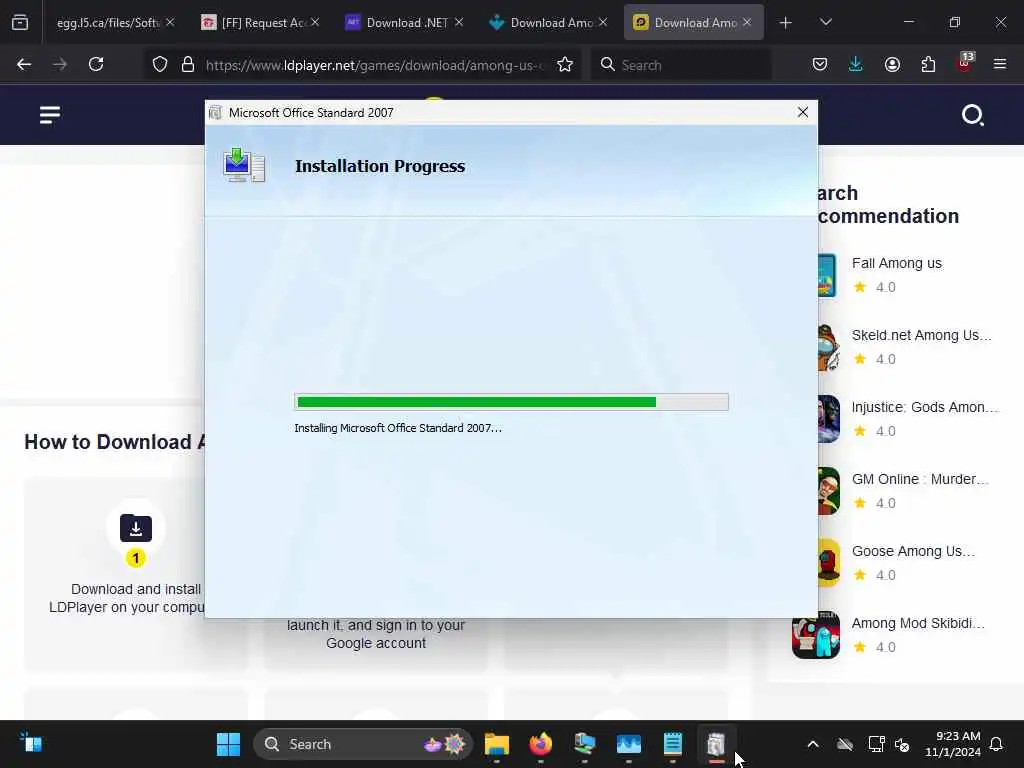
Task: Open the Firefox downloads panel
Action: [856, 65]
